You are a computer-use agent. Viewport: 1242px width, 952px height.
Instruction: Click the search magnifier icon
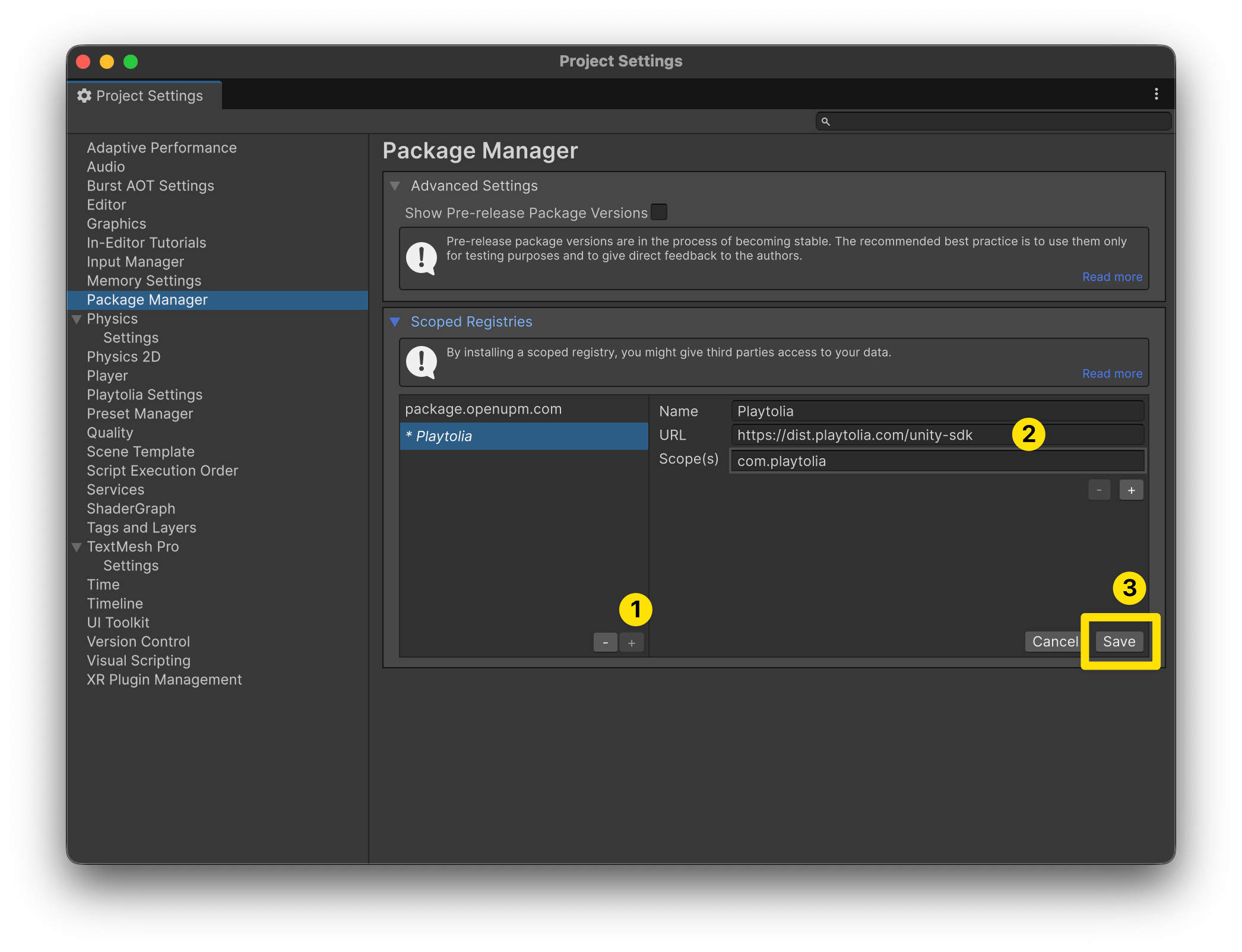(825, 121)
